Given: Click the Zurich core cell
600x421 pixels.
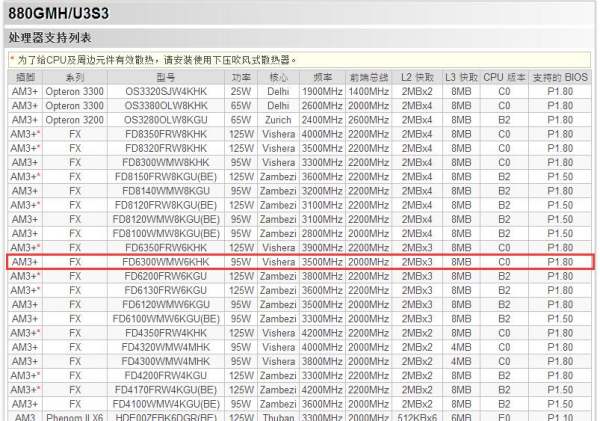Looking at the screenshot, I should pyautogui.click(x=278, y=120).
